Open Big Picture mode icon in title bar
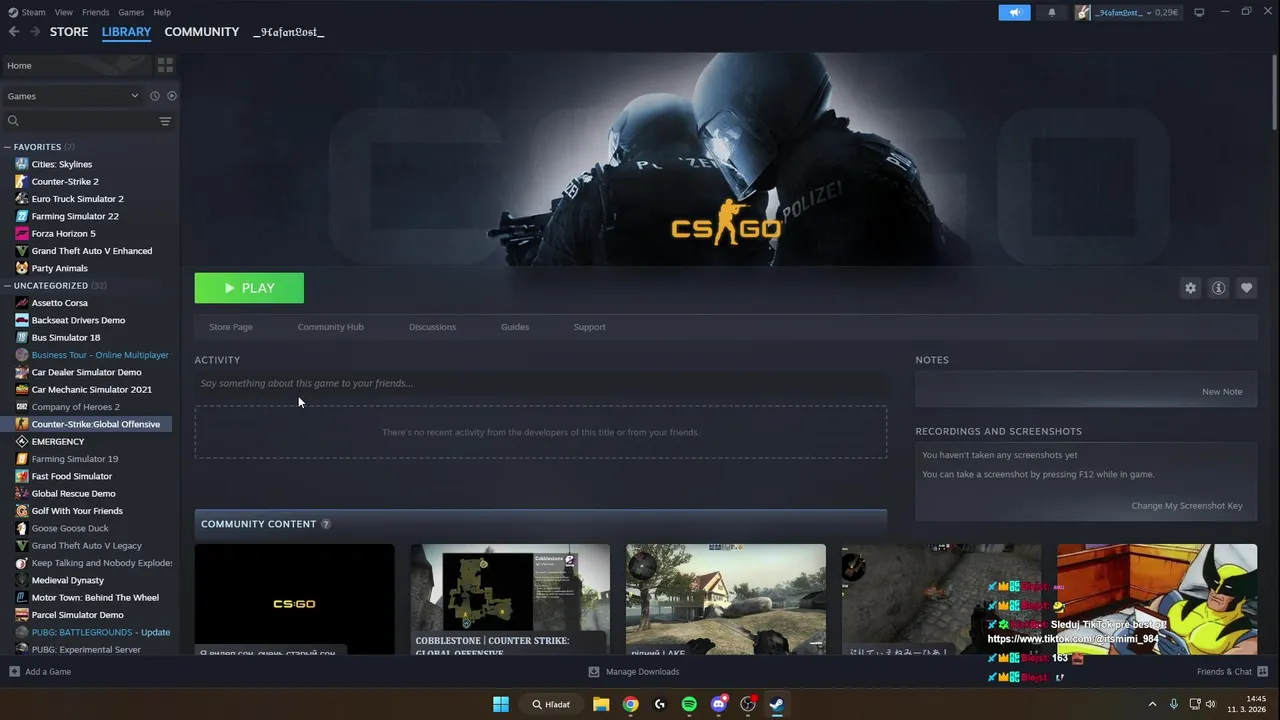Viewport: 1280px width, 720px height. (1199, 12)
